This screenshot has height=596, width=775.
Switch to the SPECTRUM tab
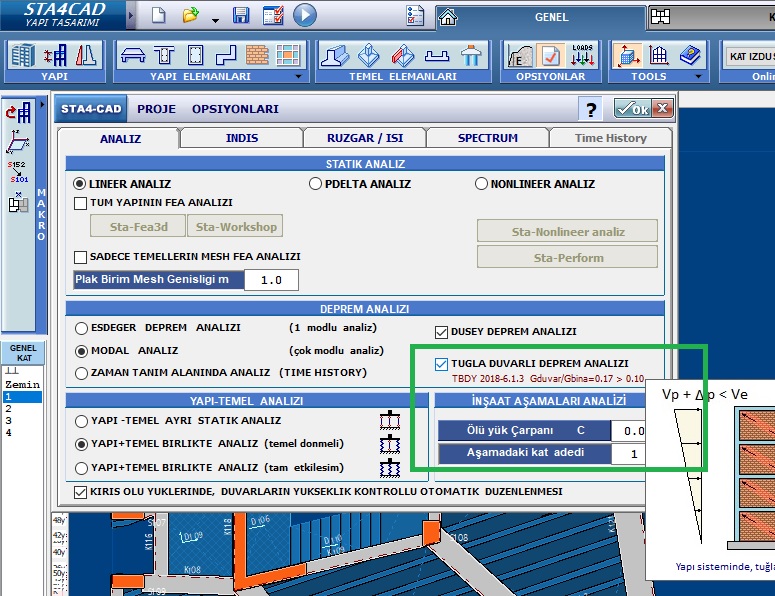point(487,138)
